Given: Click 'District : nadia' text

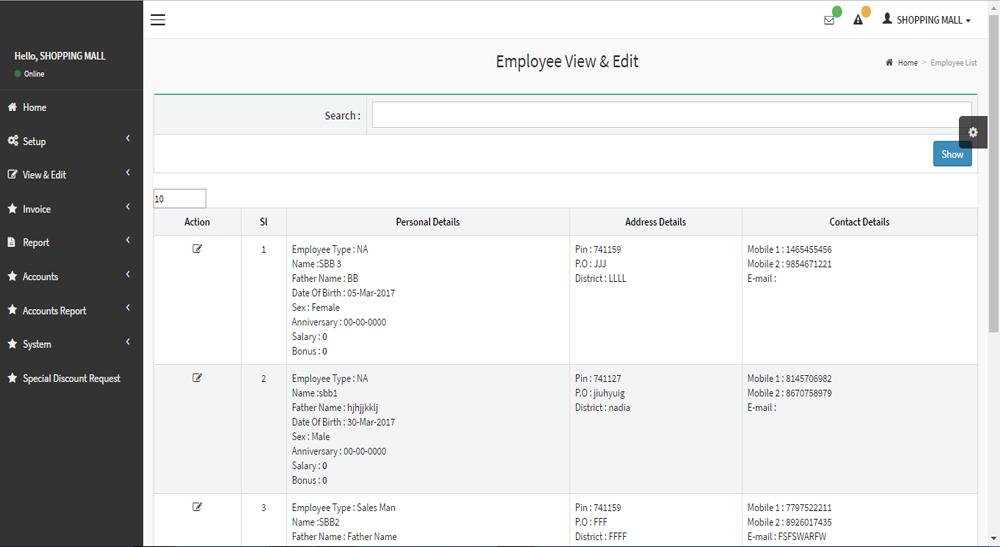Looking at the screenshot, I should [602, 407].
